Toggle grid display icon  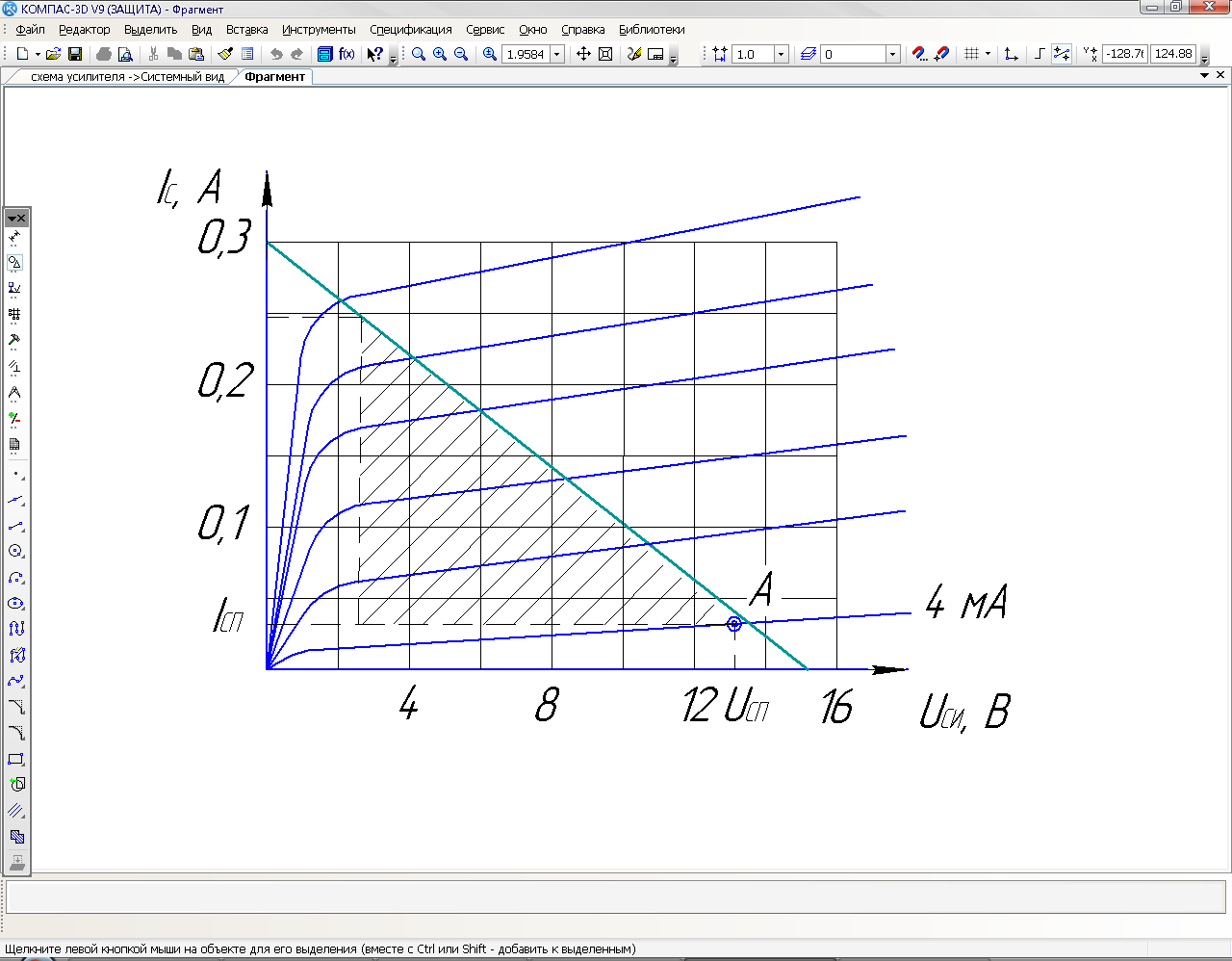coord(971,54)
